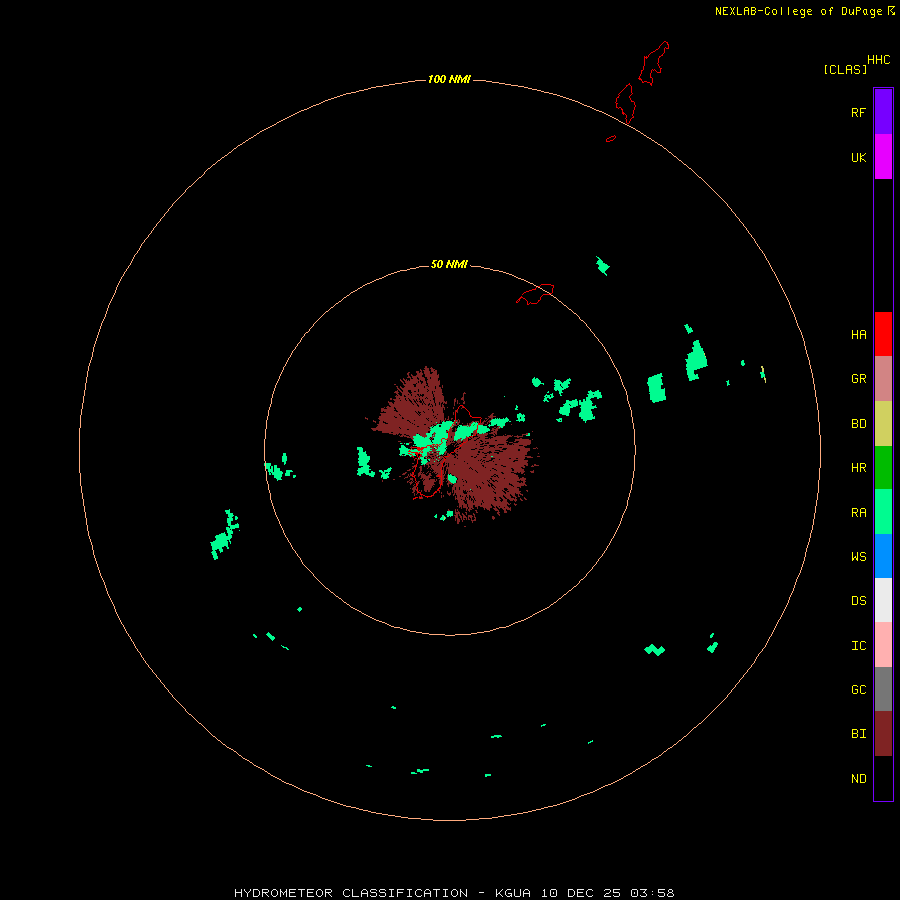Click the WS blue legend swatch
Screen dimensions: 900x900
(x=883, y=556)
